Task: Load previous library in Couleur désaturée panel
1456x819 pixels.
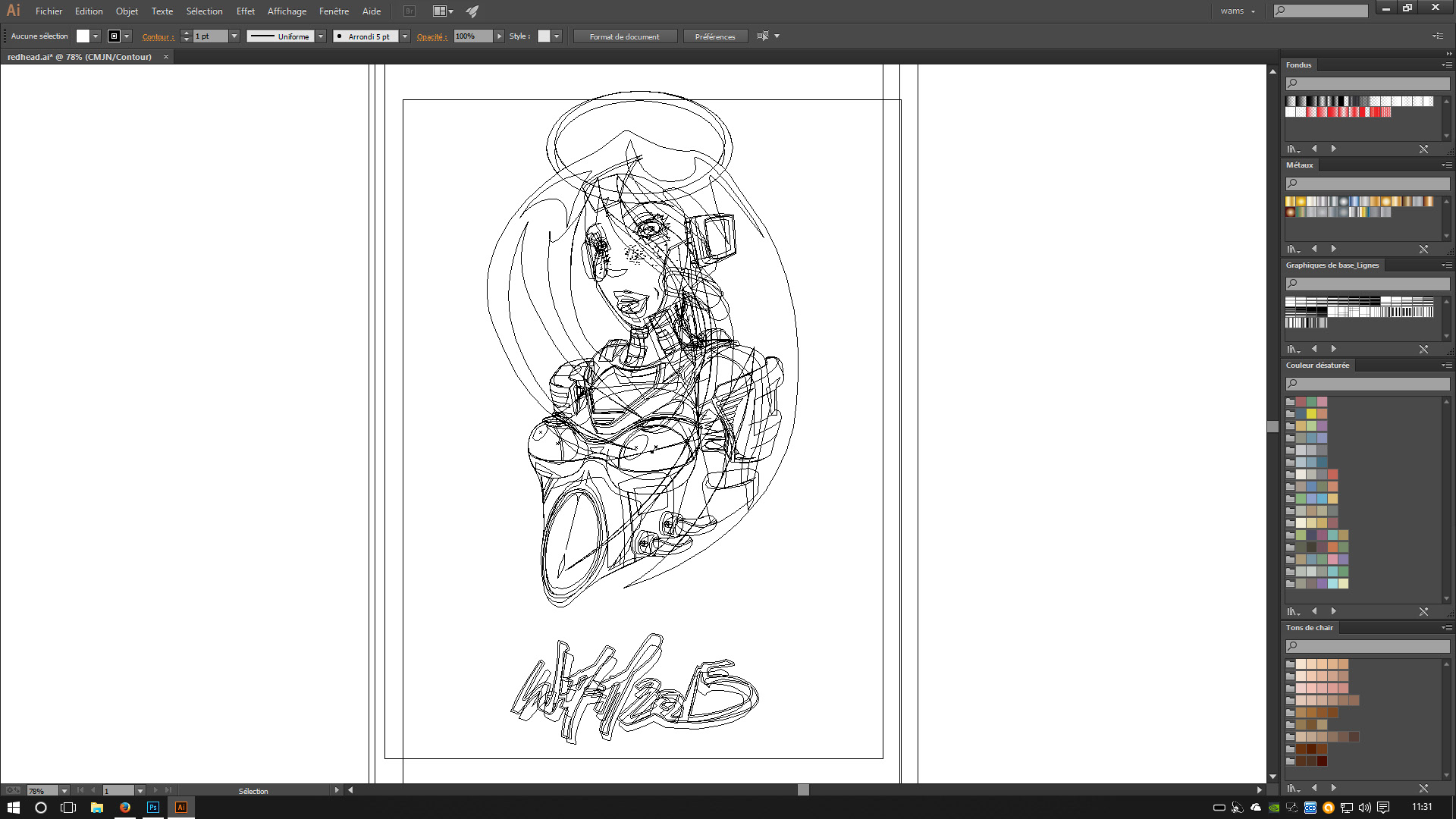Action: coord(1314,611)
